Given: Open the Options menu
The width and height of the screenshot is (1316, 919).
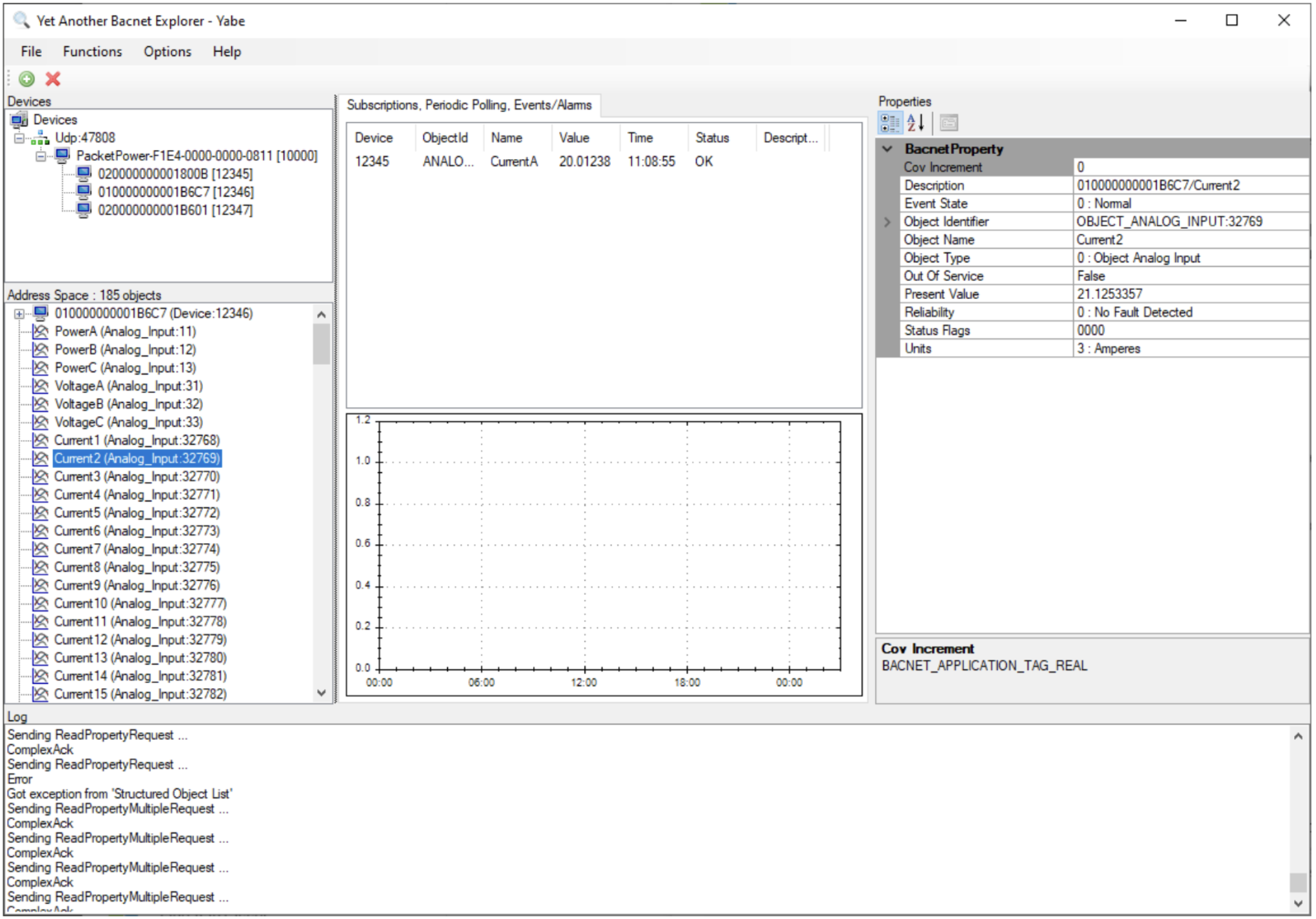Looking at the screenshot, I should tap(166, 52).
